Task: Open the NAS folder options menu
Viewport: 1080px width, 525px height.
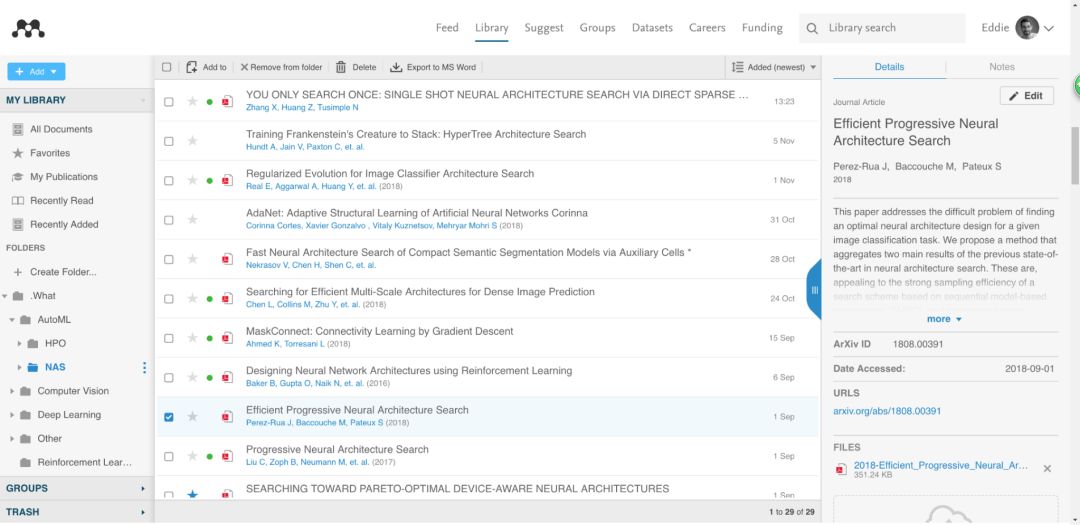Action: point(144,368)
